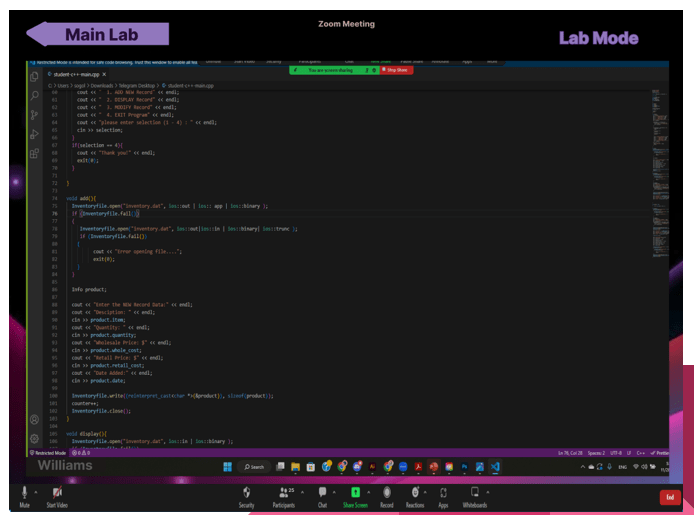Open the Manage gear icon in VS Code
The image size is (694, 515).
coord(35,438)
